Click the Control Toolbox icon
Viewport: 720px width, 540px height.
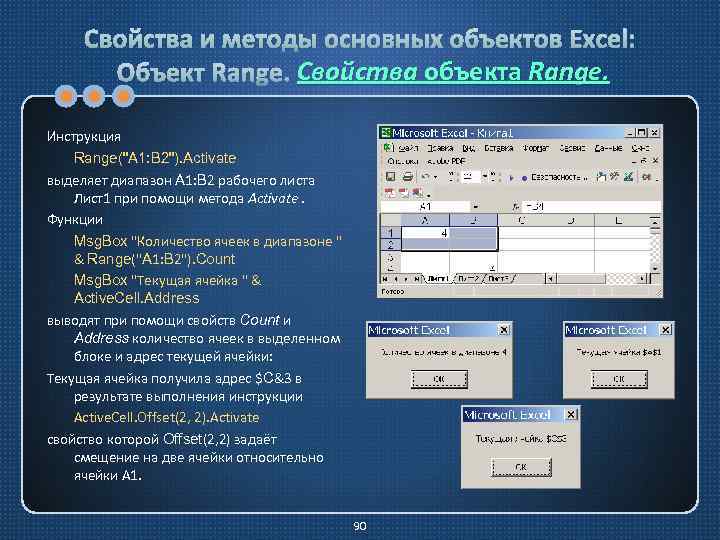tap(615, 177)
